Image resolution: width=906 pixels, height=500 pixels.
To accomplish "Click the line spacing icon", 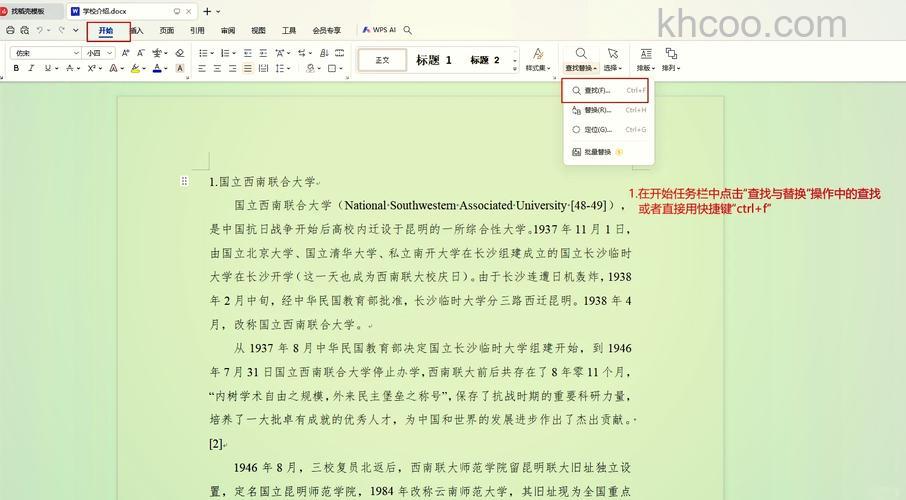I will tap(280, 68).
